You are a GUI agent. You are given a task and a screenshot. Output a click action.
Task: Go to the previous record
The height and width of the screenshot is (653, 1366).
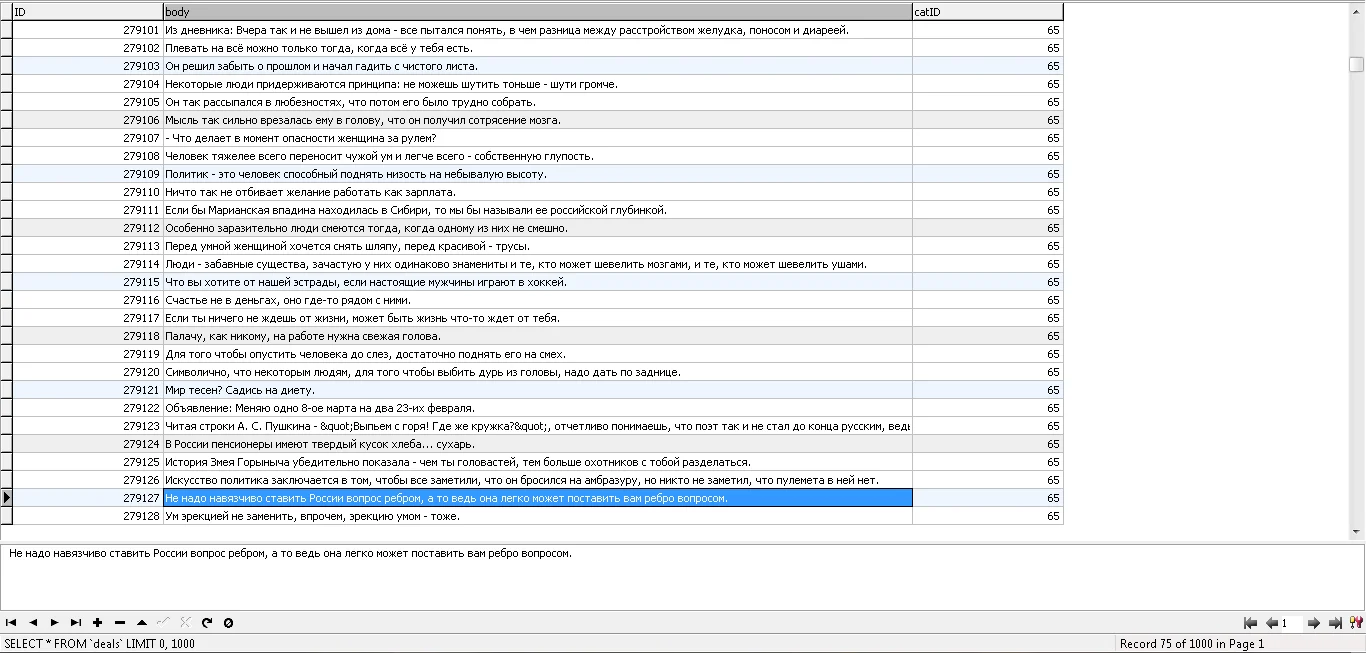click(x=33, y=622)
